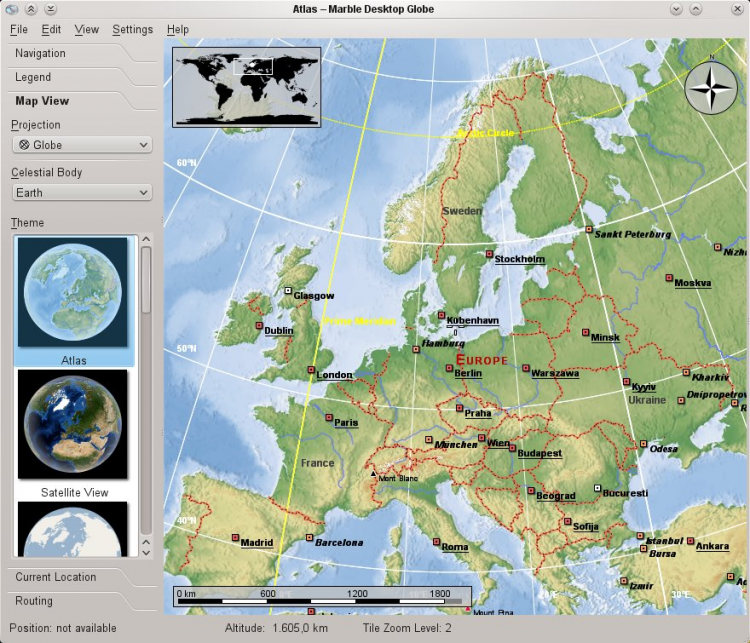Click the overview mini world map
Screen dimensions: 750x643
pyautogui.click(x=246, y=87)
